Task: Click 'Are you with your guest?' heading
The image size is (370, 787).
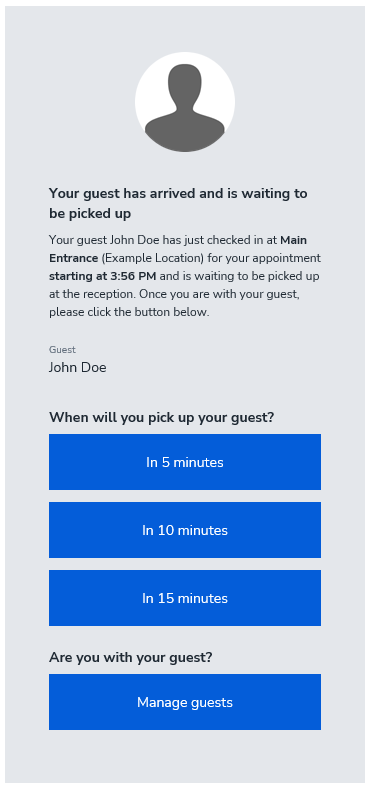Action: pos(131,657)
